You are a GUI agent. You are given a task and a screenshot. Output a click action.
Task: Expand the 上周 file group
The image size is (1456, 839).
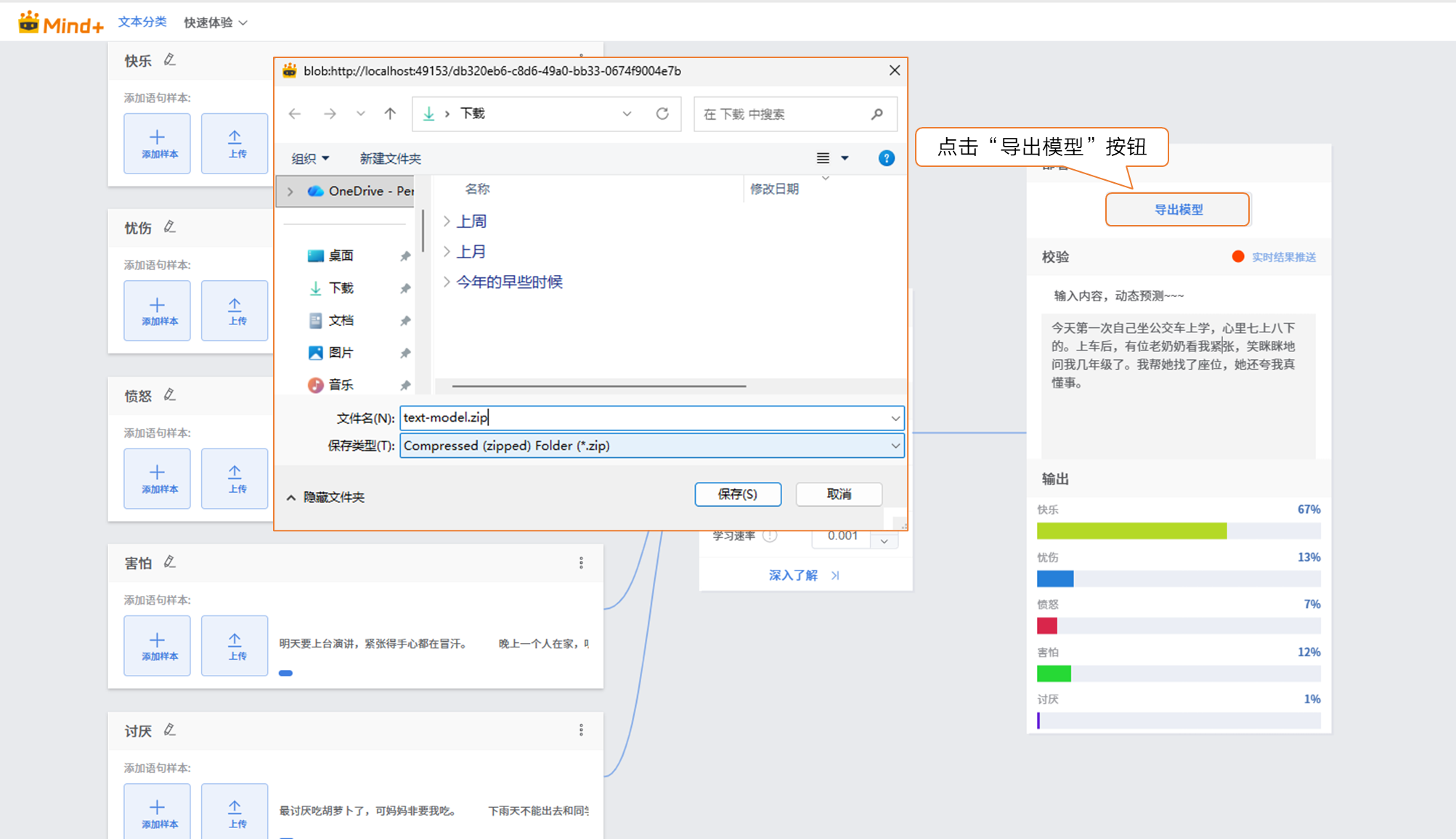tap(447, 221)
